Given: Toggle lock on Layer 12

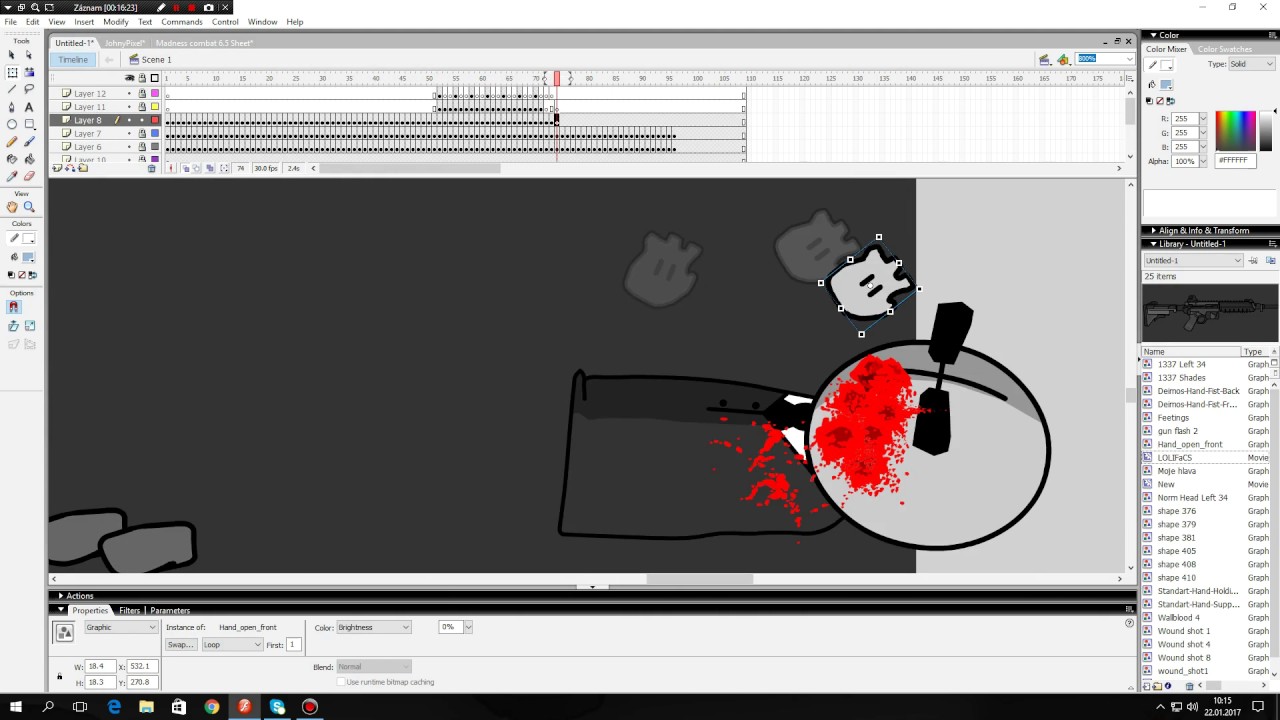Looking at the screenshot, I should tap(142, 93).
